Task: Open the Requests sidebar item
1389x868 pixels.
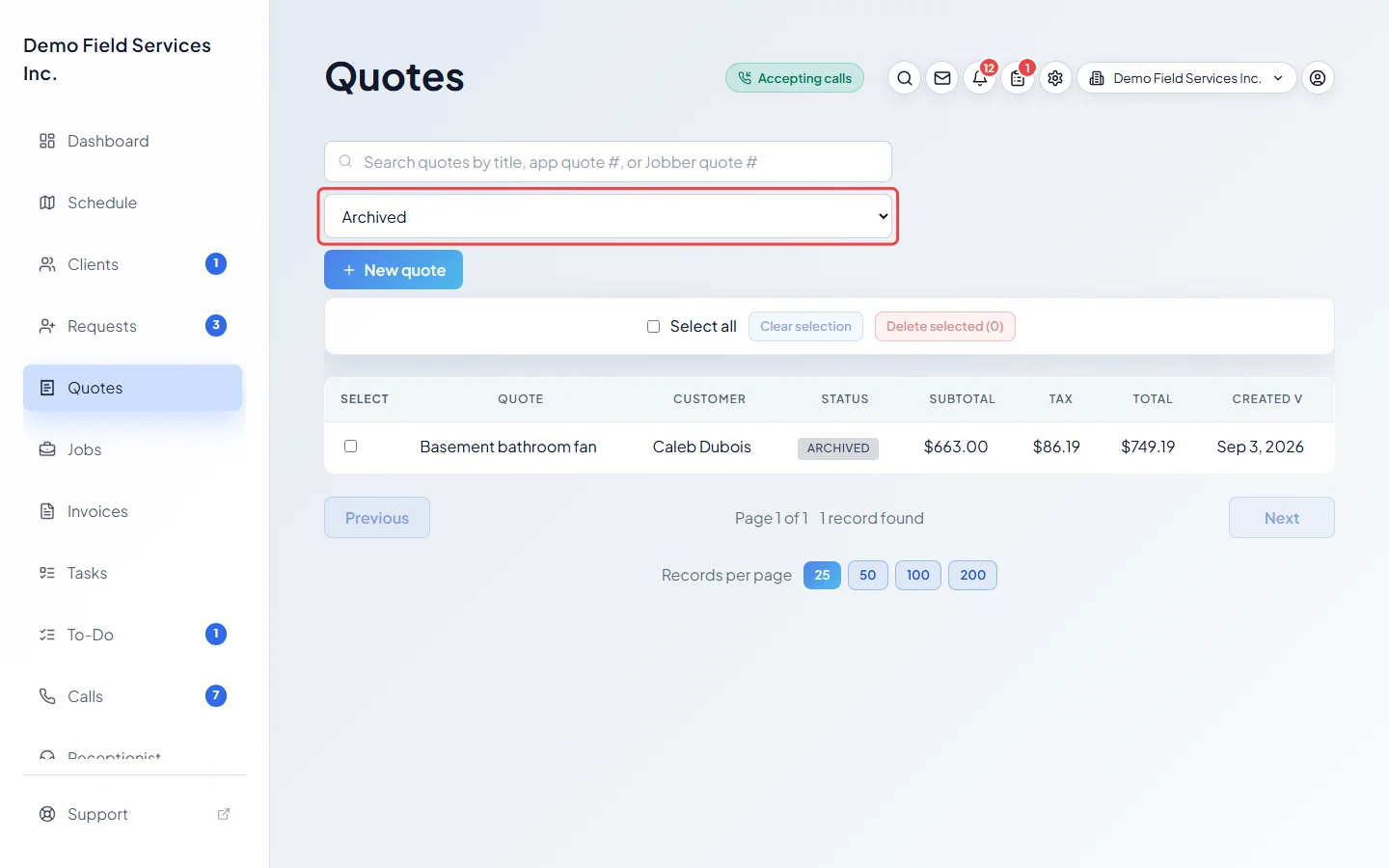Action: coord(133,326)
